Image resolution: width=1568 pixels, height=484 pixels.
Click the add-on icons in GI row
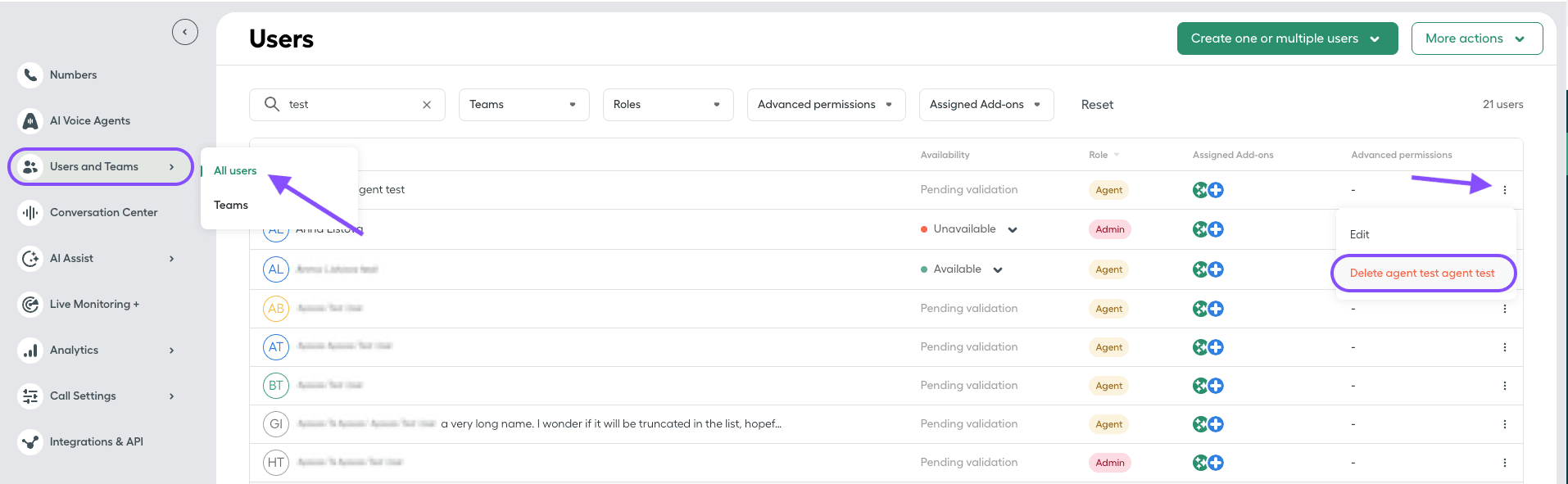pos(1208,424)
